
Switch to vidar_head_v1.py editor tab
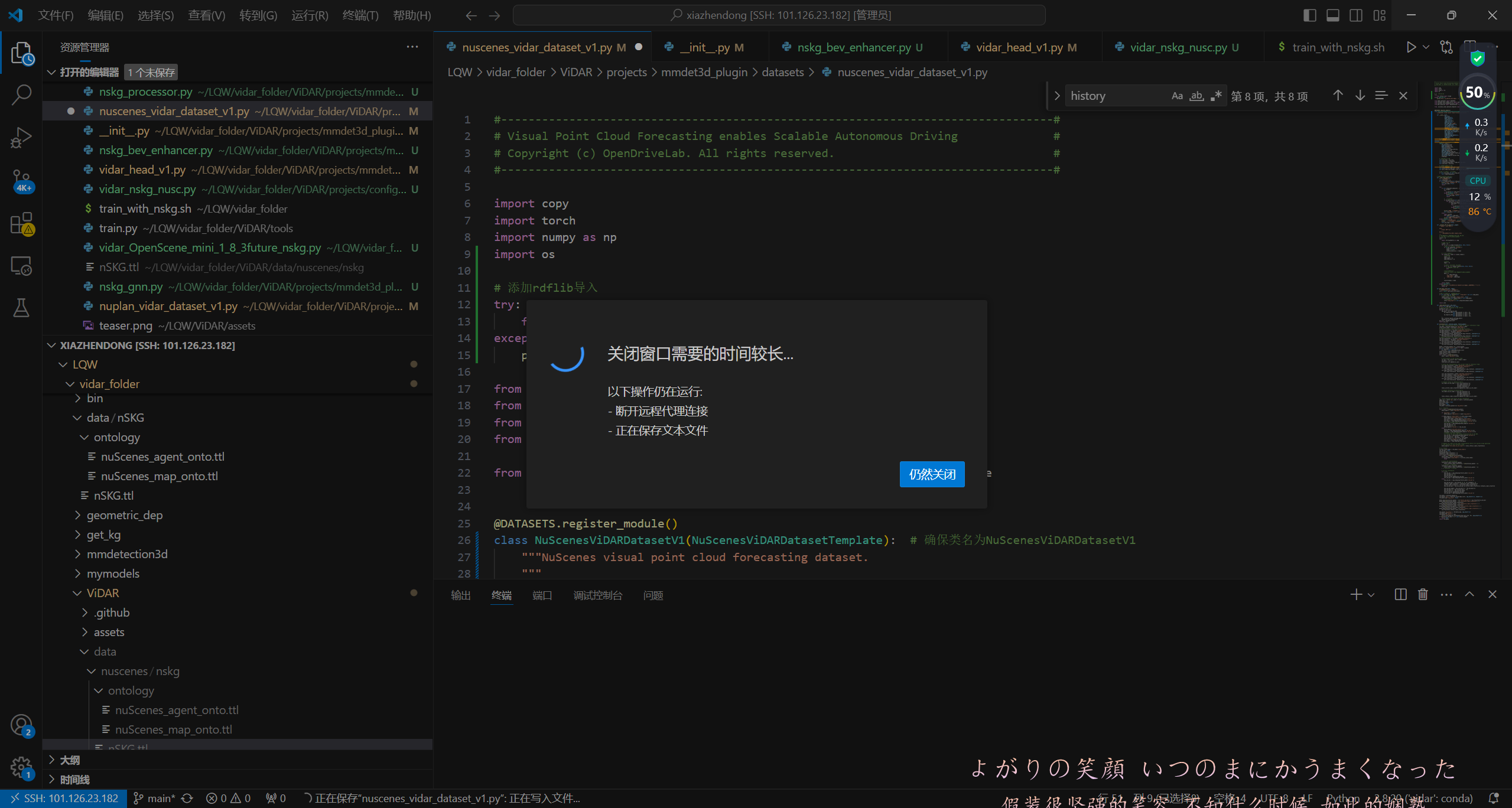1025,47
